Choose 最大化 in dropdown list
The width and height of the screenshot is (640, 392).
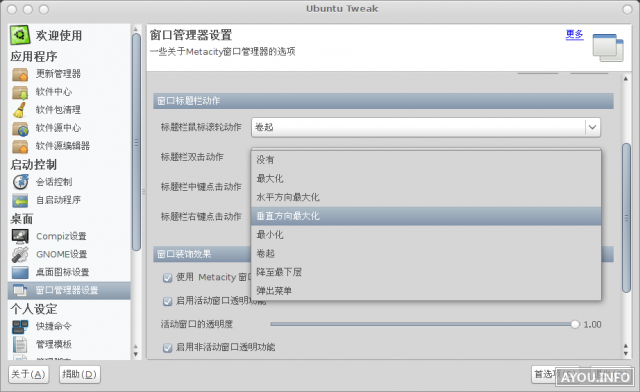tap(426, 178)
